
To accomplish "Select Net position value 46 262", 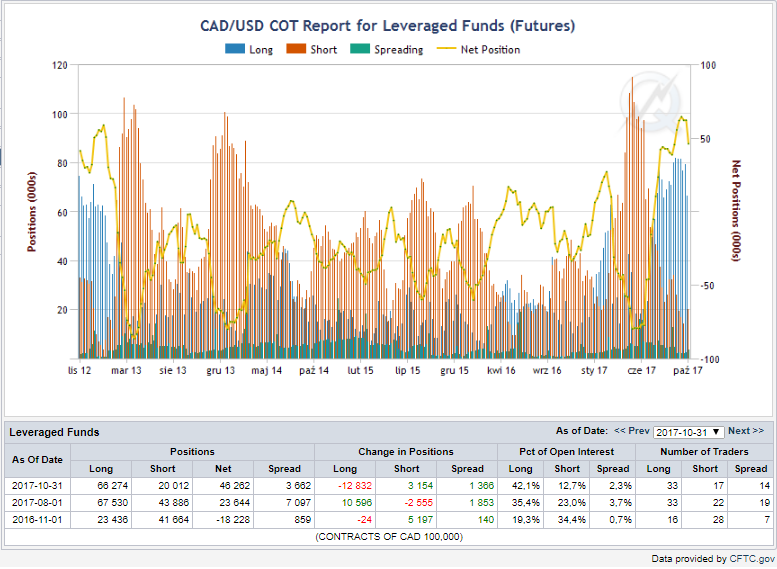I will 234,486.
